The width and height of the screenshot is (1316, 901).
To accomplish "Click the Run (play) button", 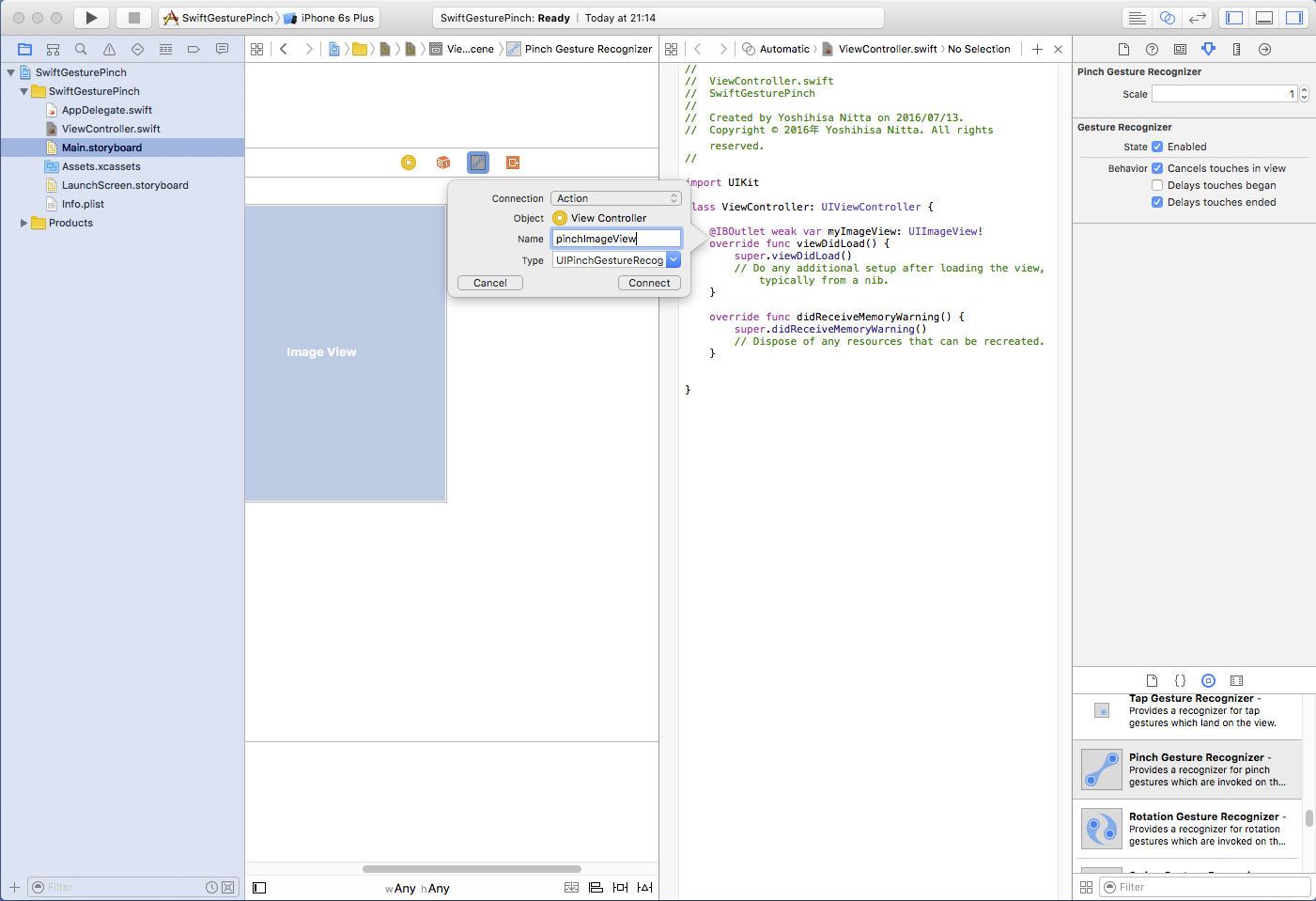I will pyautogui.click(x=91, y=18).
